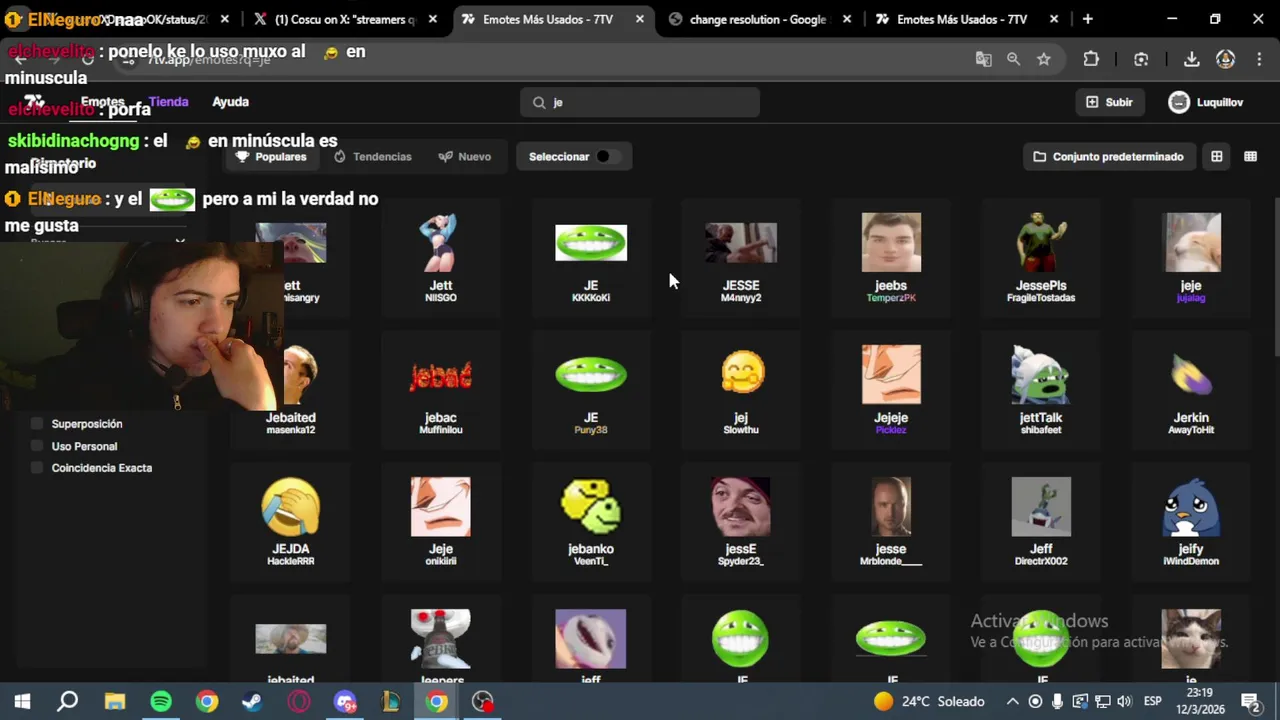Open the jesse emote by Mrblonde
This screenshot has height=720, width=1280.
(891, 522)
